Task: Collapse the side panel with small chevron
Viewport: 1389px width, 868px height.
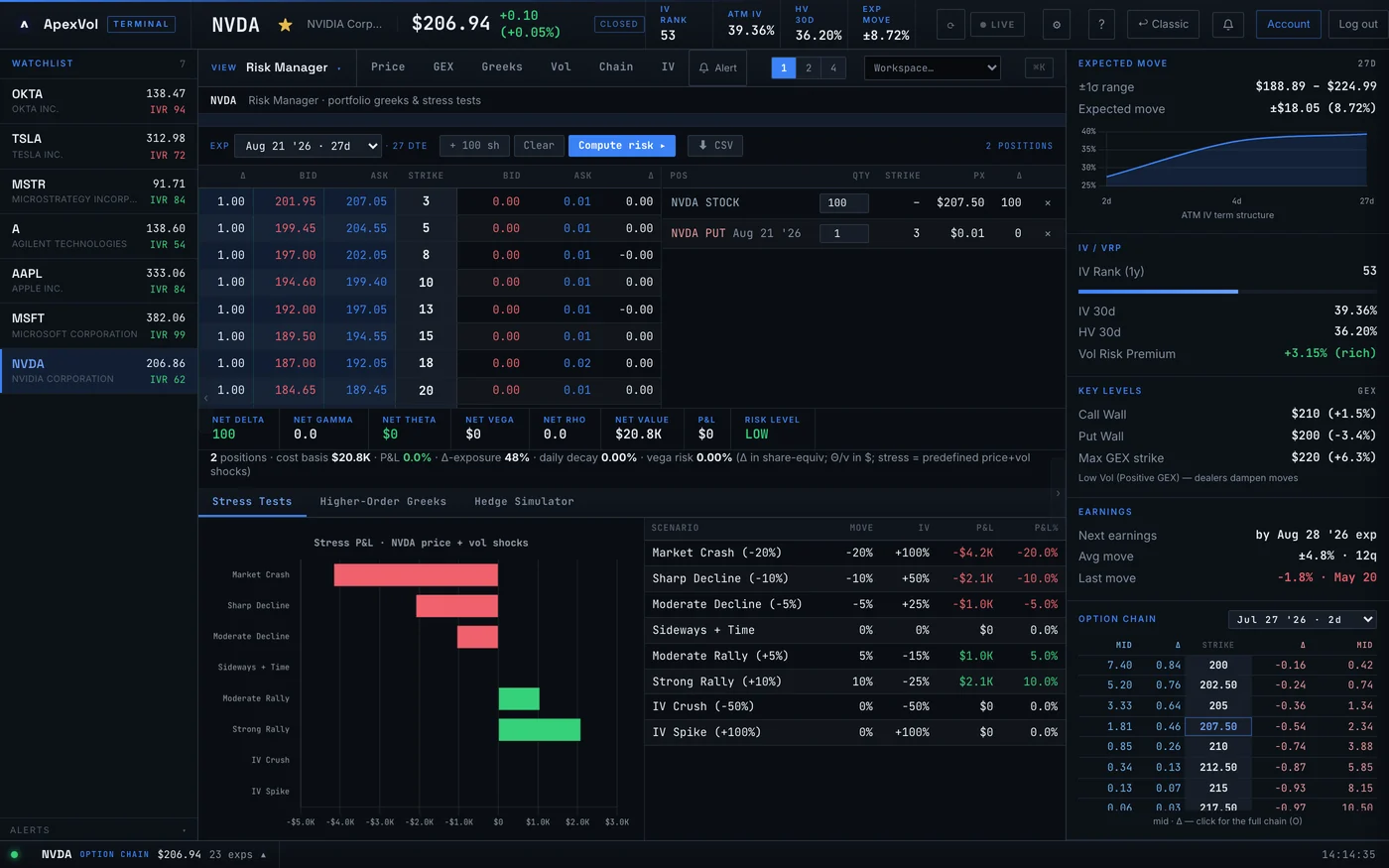Action: tap(1058, 493)
